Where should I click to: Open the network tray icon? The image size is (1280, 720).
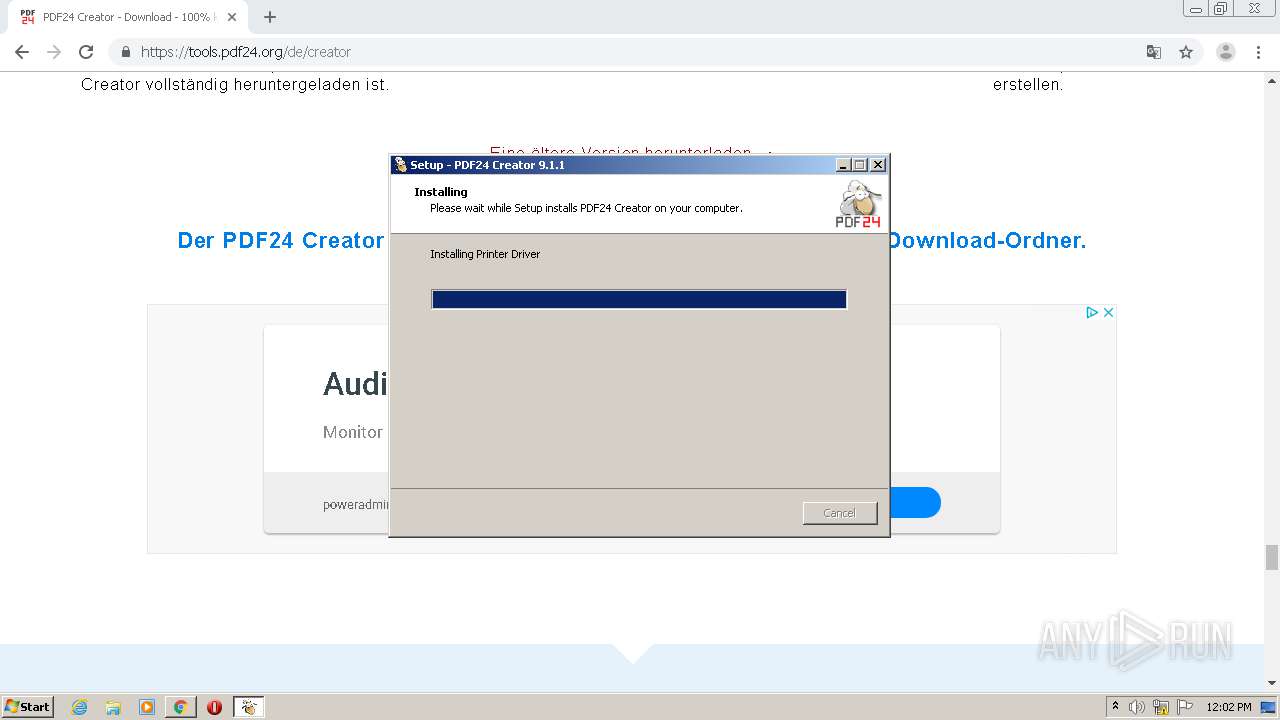(1161, 707)
